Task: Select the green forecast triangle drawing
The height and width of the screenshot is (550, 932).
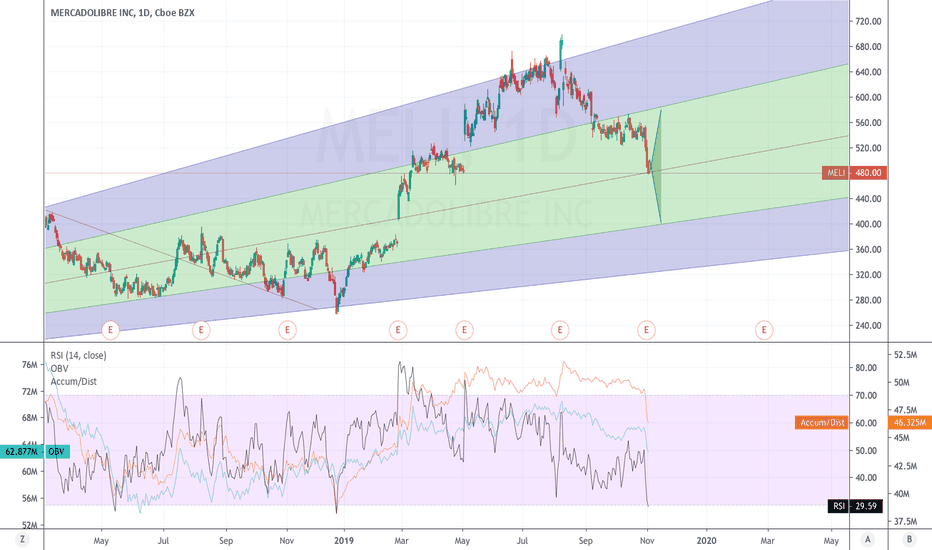Action: [x=657, y=169]
